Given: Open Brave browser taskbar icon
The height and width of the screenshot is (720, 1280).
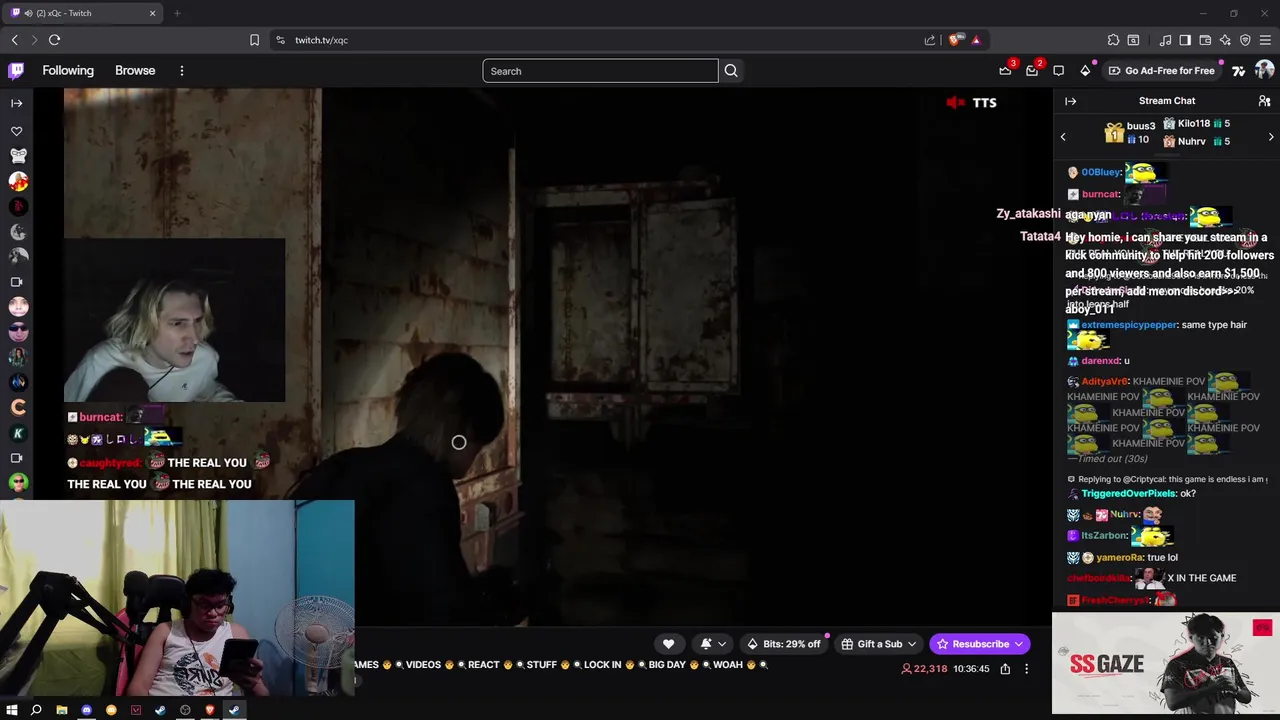Looking at the screenshot, I should tap(210, 710).
